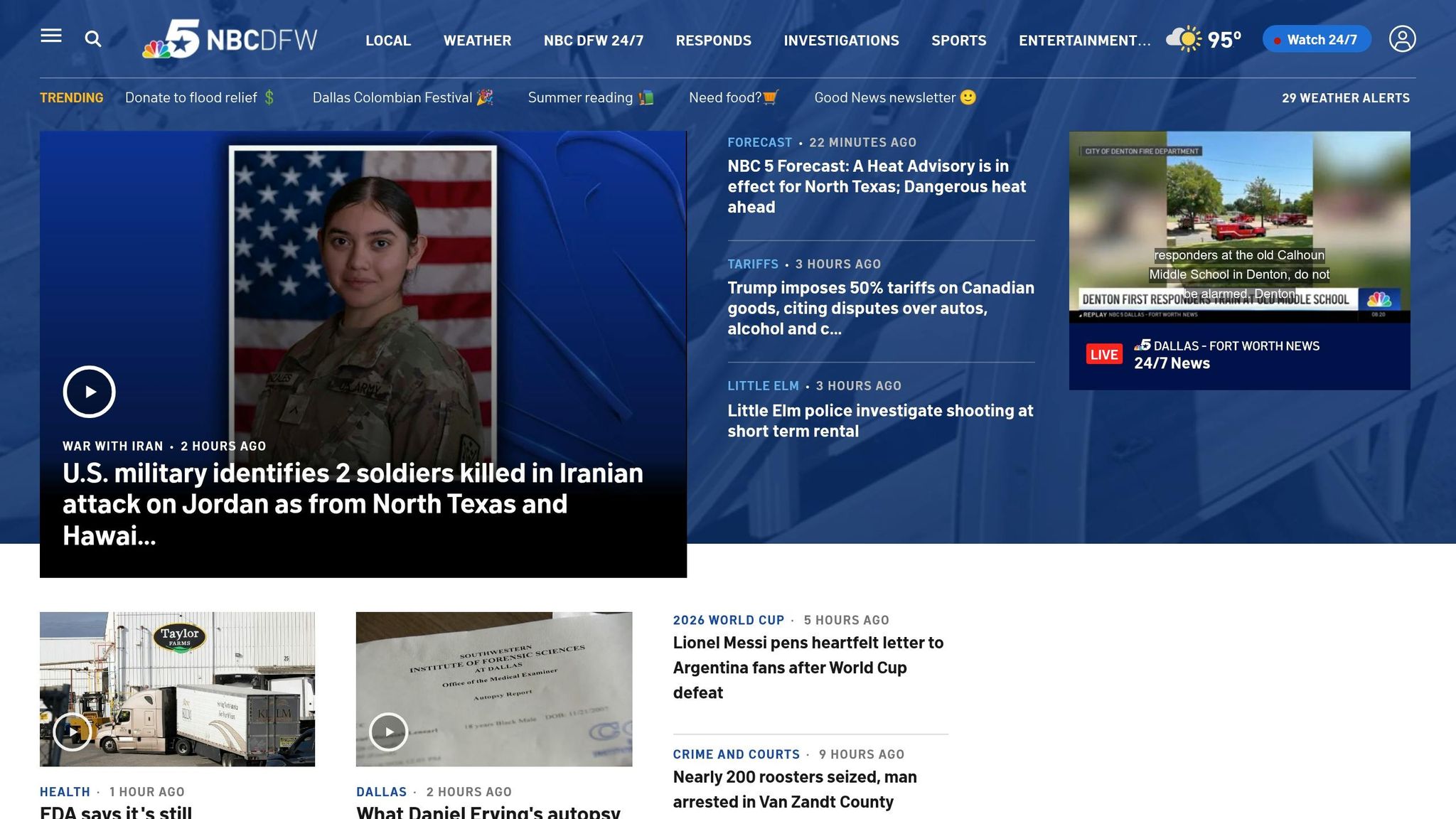Open the Dallas category tag
The width and height of the screenshot is (1456, 819).
[381, 791]
